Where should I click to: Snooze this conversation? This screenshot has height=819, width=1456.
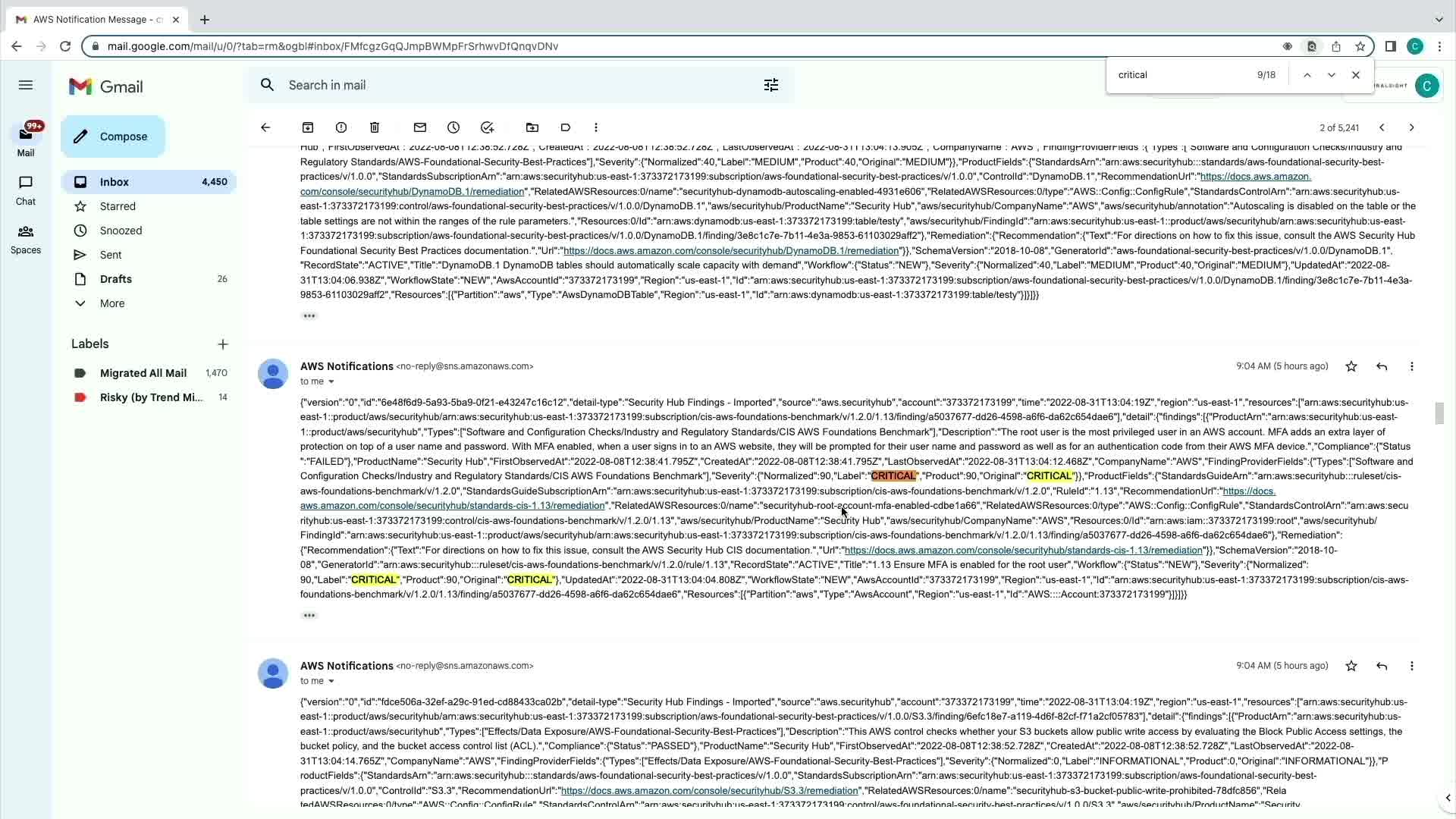453,127
